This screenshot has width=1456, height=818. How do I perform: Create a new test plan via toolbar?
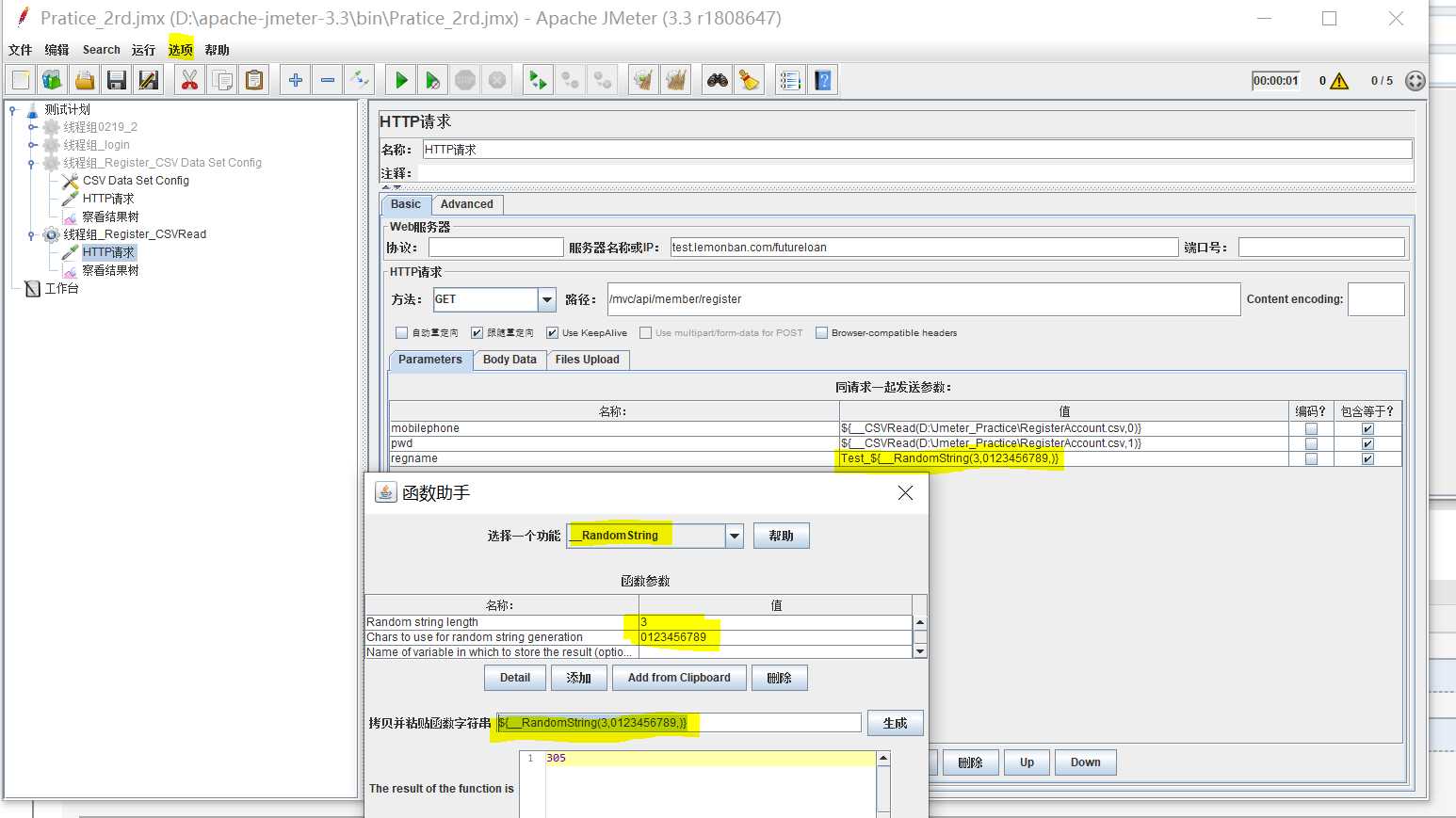[x=21, y=80]
